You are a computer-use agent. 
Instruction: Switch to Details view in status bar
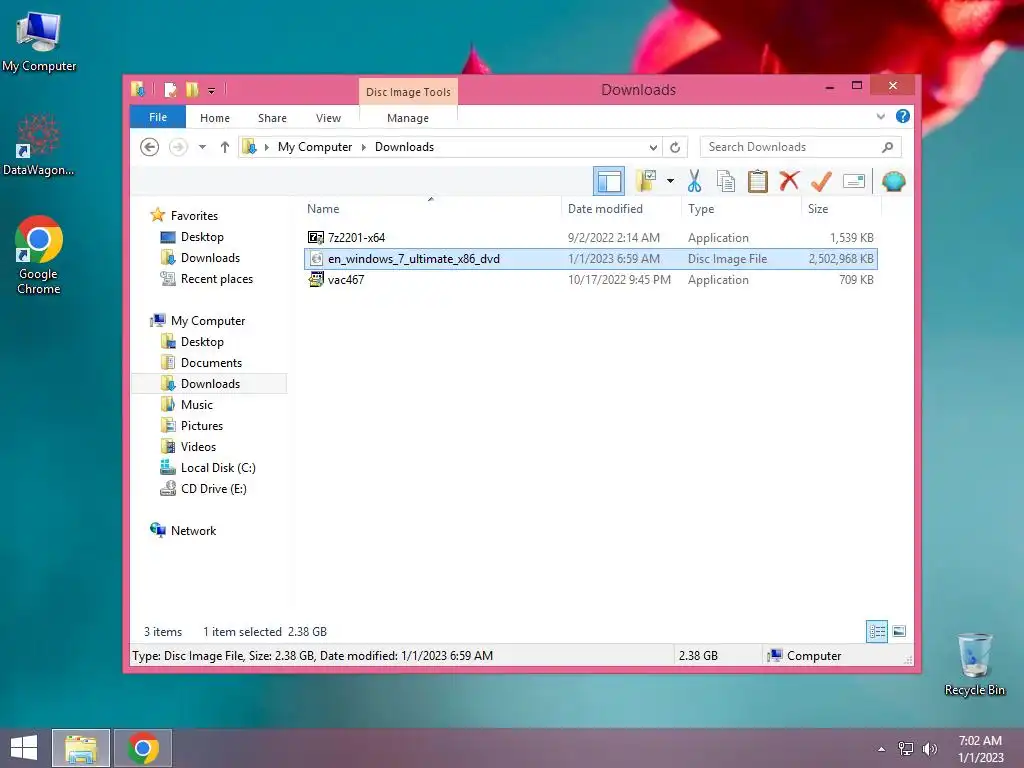pos(876,632)
